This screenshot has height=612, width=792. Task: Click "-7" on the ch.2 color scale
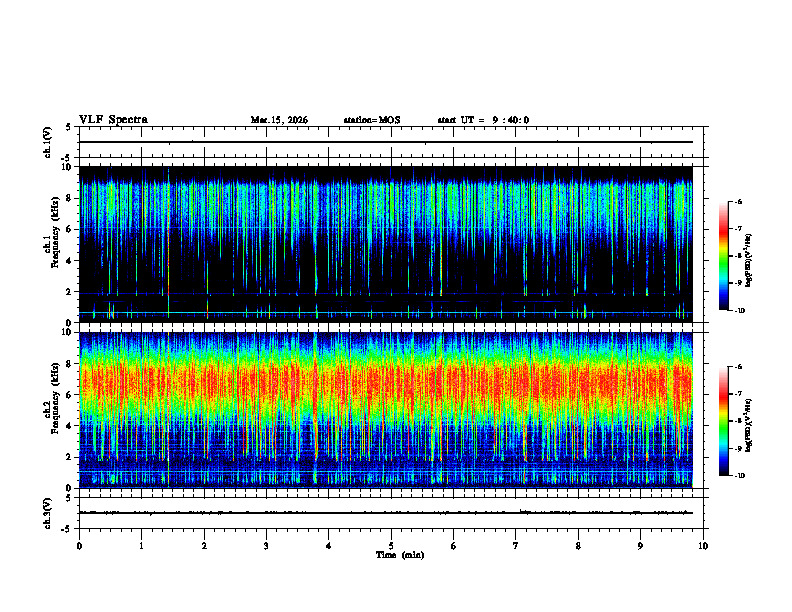[x=738, y=394]
